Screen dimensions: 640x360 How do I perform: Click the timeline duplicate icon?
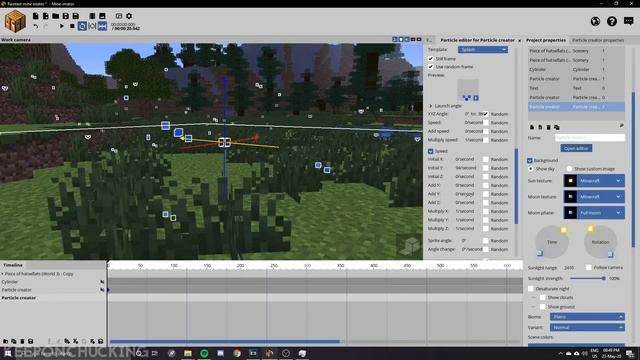click(x=14, y=341)
